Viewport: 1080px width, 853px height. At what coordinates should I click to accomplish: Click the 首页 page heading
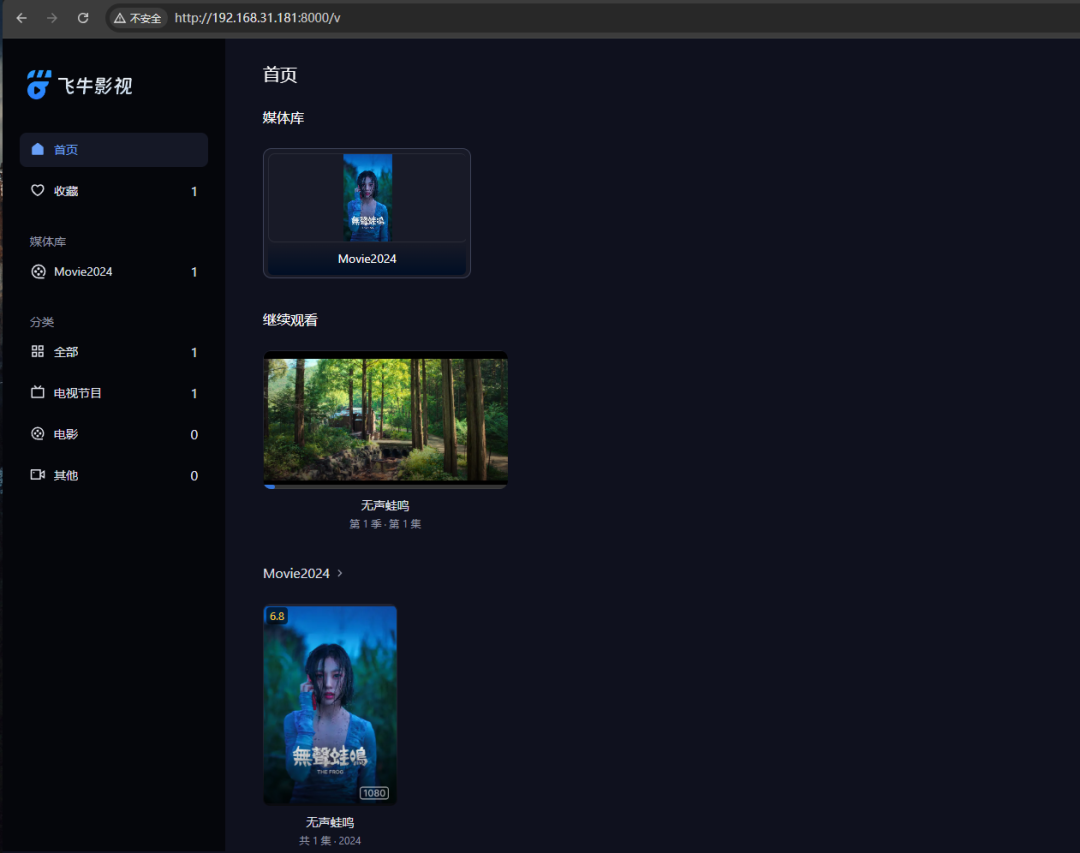click(280, 74)
